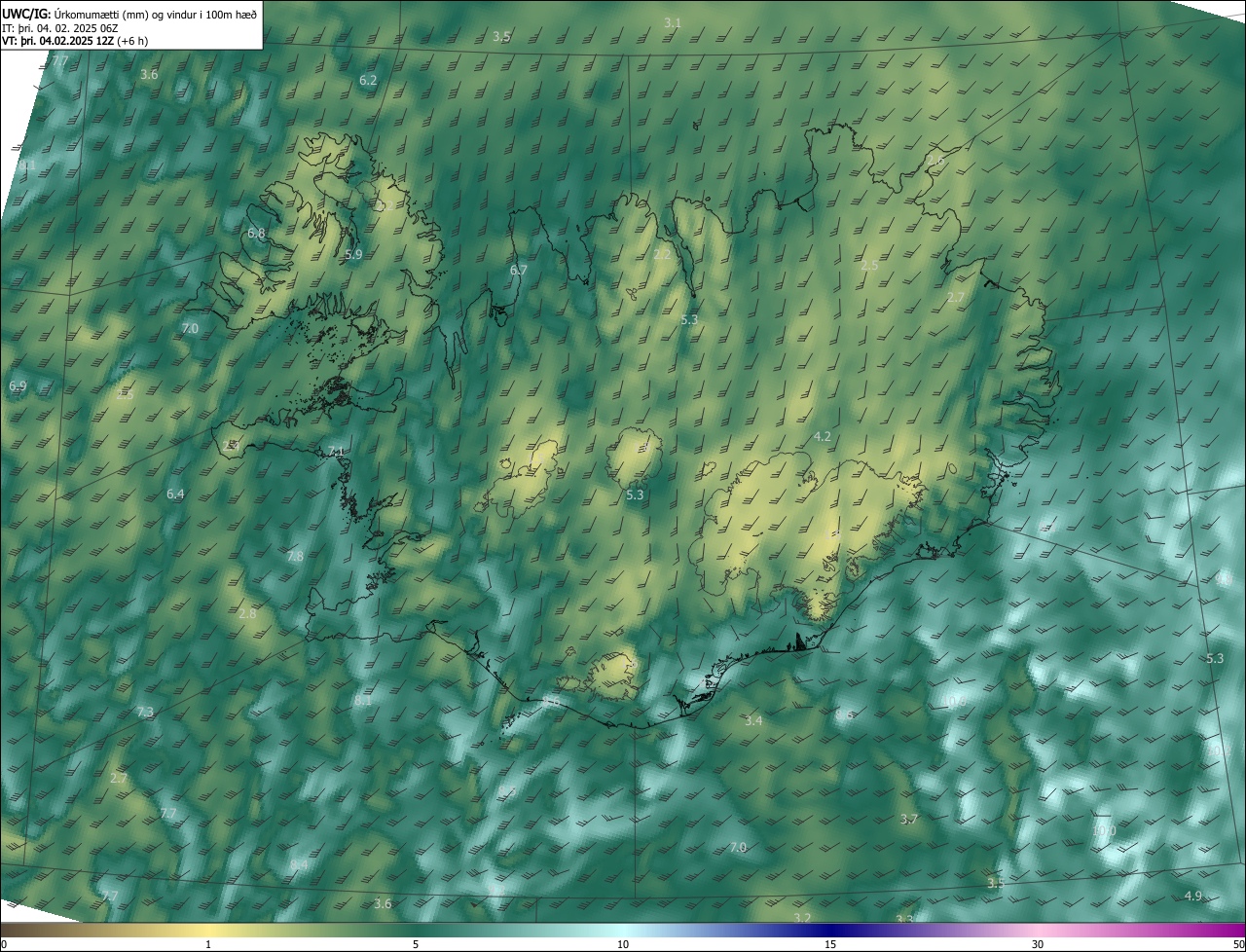Click the 4.9 value label on the map

(1193, 896)
